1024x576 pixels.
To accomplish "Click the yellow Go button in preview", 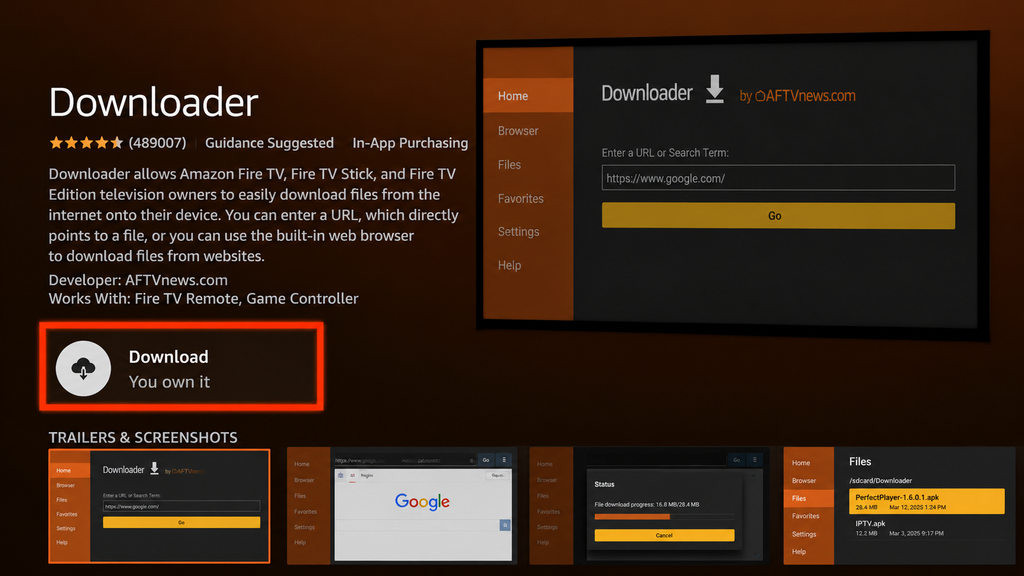I will [778, 216].
